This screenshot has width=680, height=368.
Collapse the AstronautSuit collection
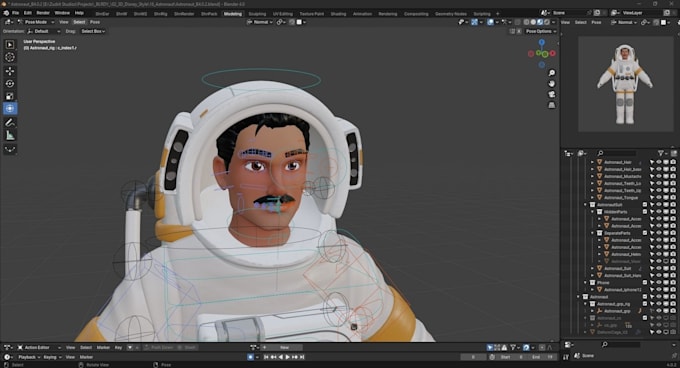coord(585,205)
